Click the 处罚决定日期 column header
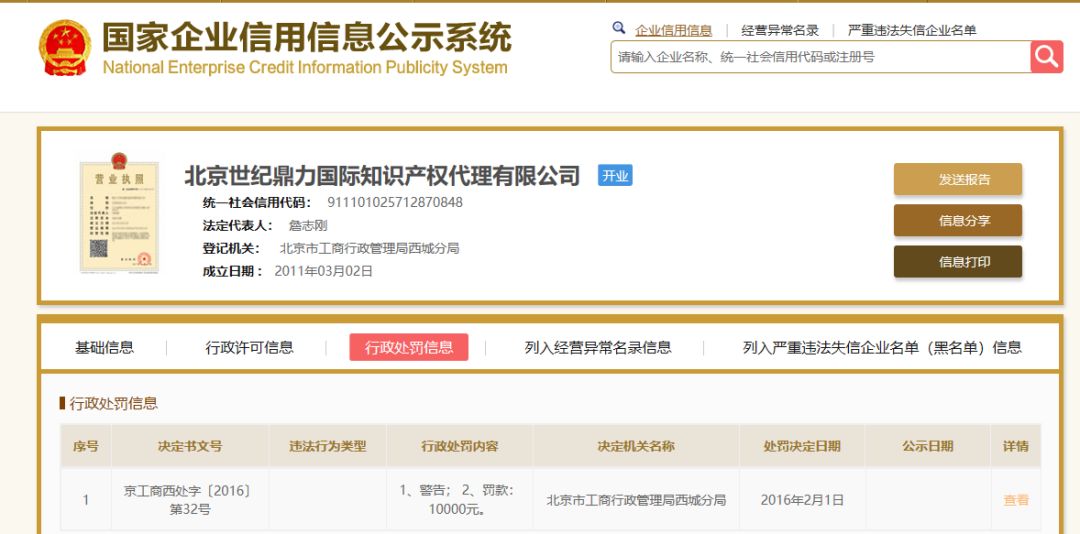The height and width of the screenshot is (534, 1080). [802, 446]
